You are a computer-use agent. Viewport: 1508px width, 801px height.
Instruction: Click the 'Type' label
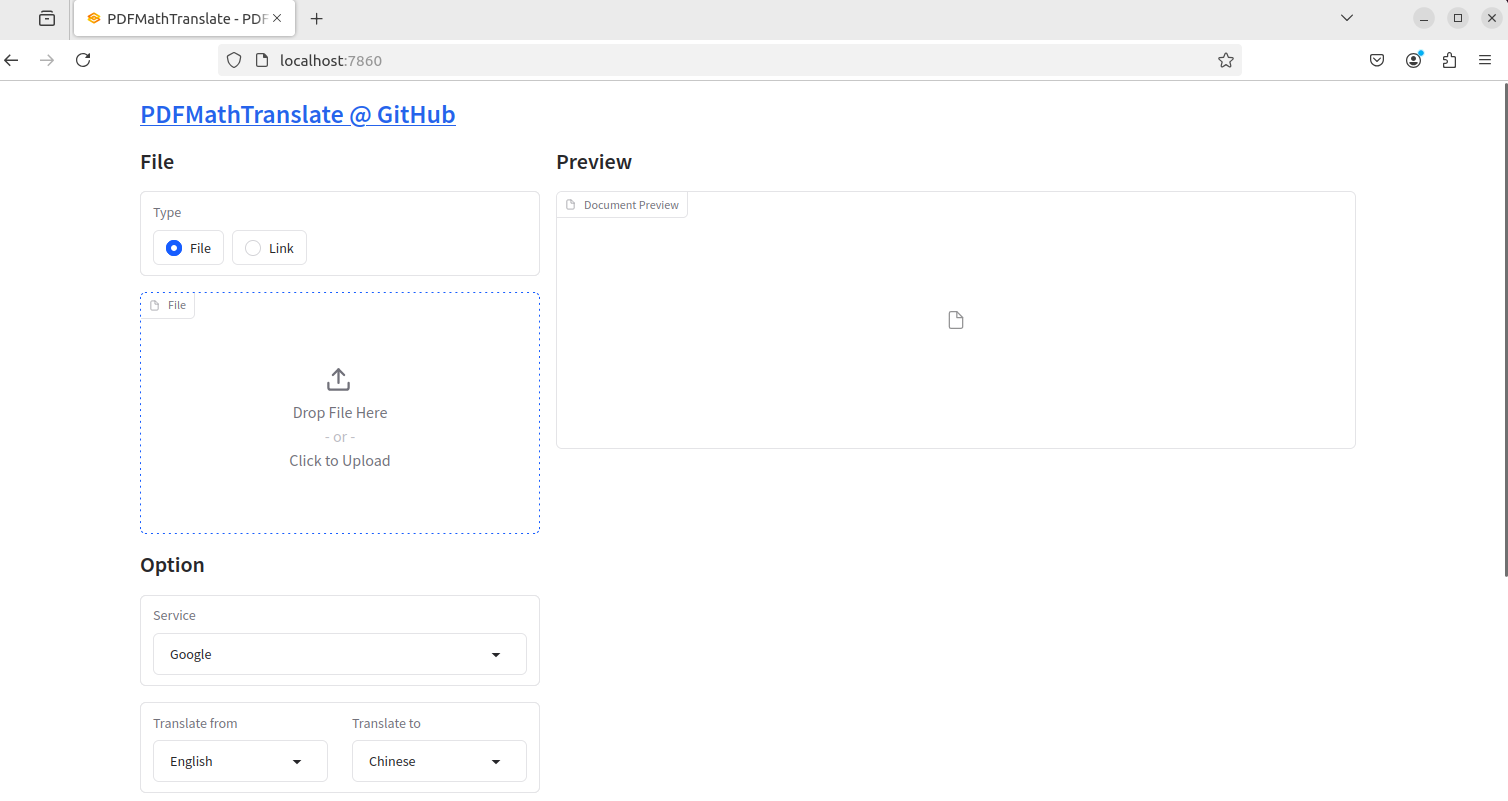(x=167, y=212)
